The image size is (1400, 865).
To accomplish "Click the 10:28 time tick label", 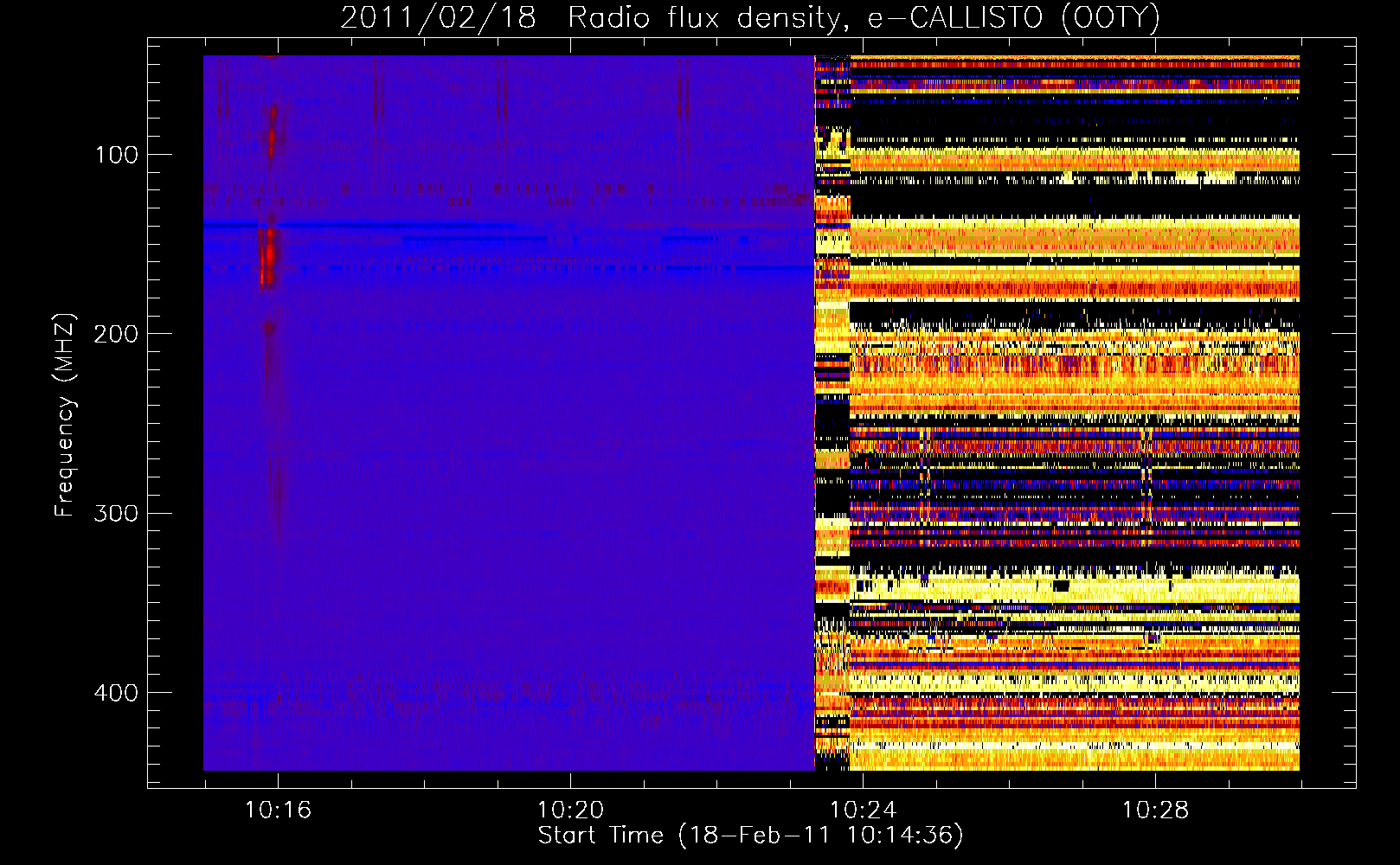I will click(1155, 810).
